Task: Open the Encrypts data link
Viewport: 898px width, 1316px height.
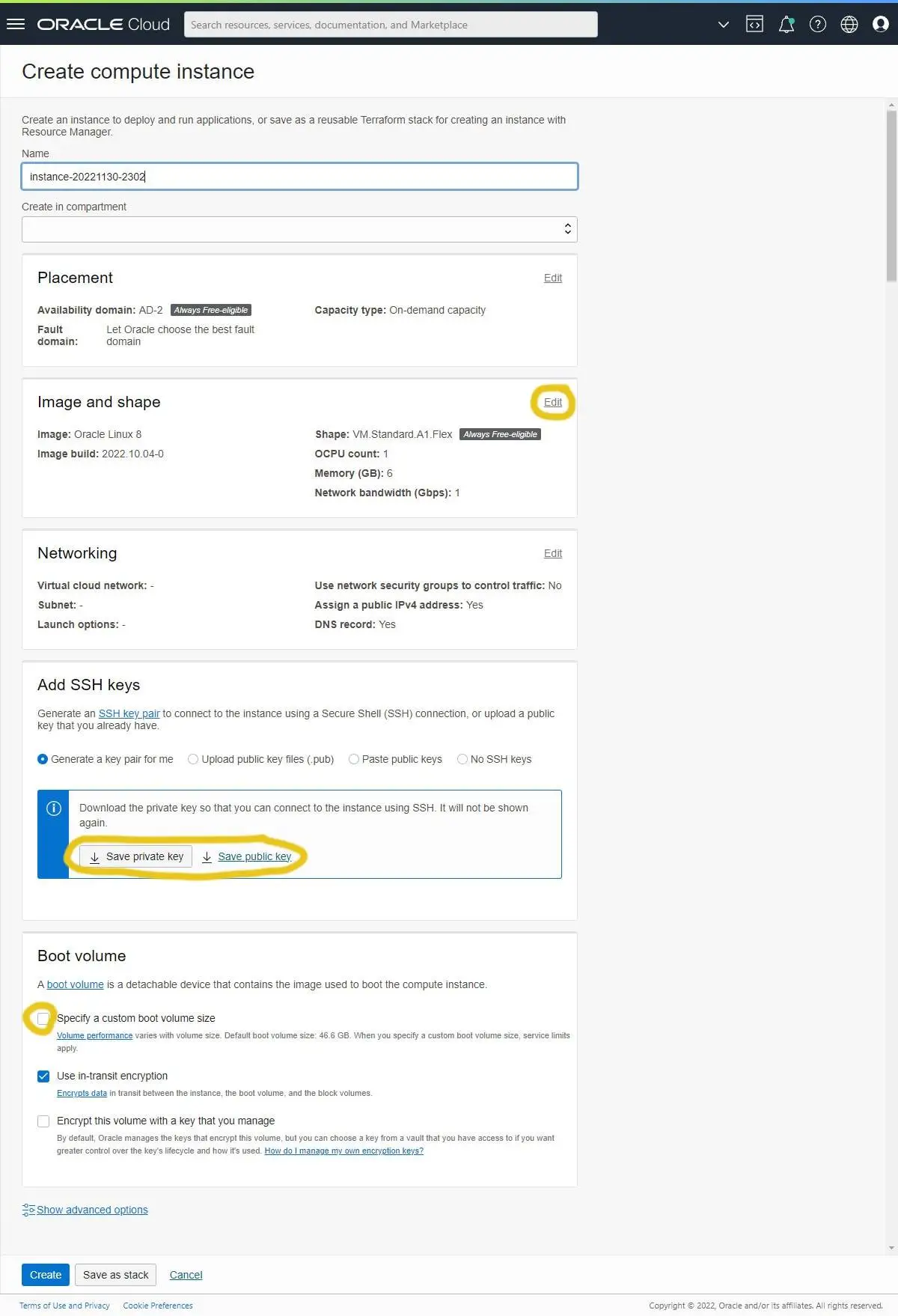Action: click(x=82, y=1093)
